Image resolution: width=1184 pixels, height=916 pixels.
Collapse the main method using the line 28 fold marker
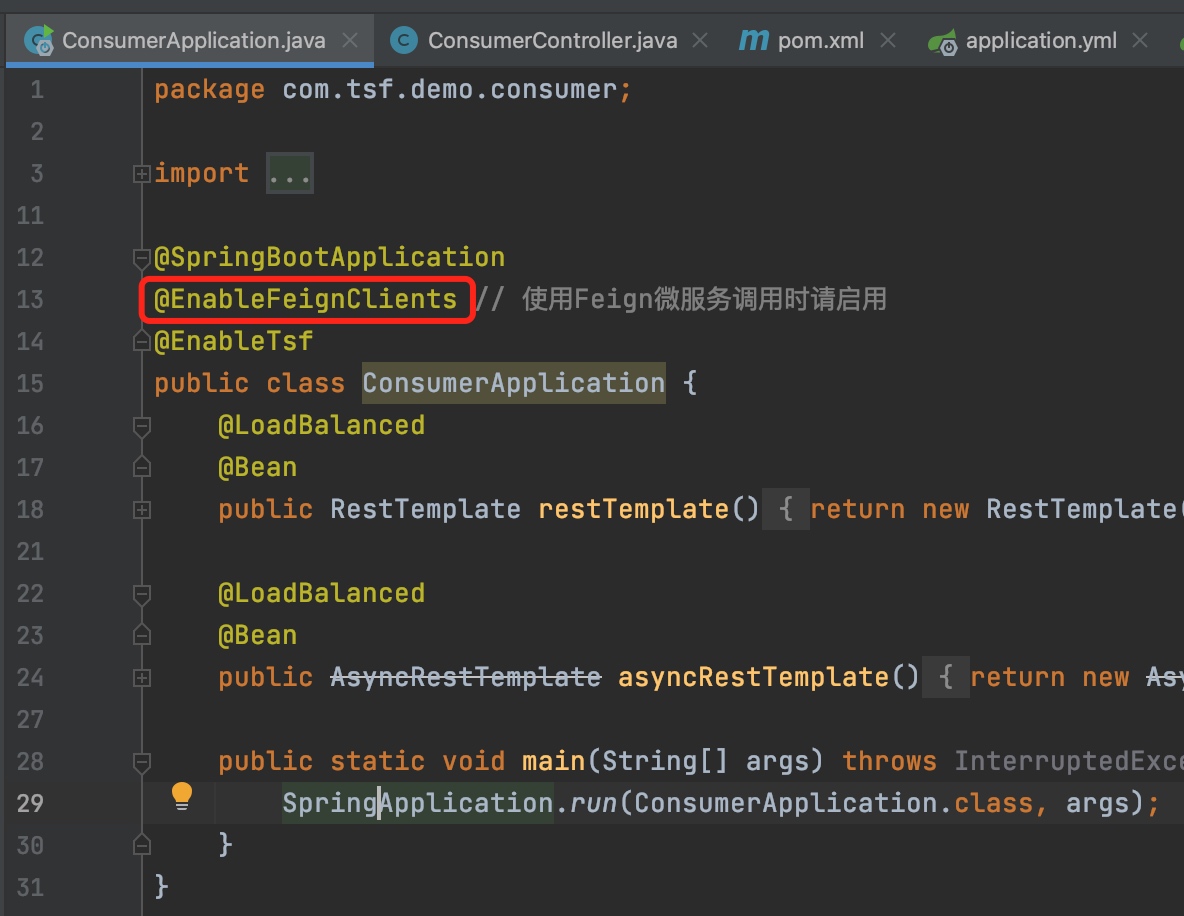click(x=142, y=762)
